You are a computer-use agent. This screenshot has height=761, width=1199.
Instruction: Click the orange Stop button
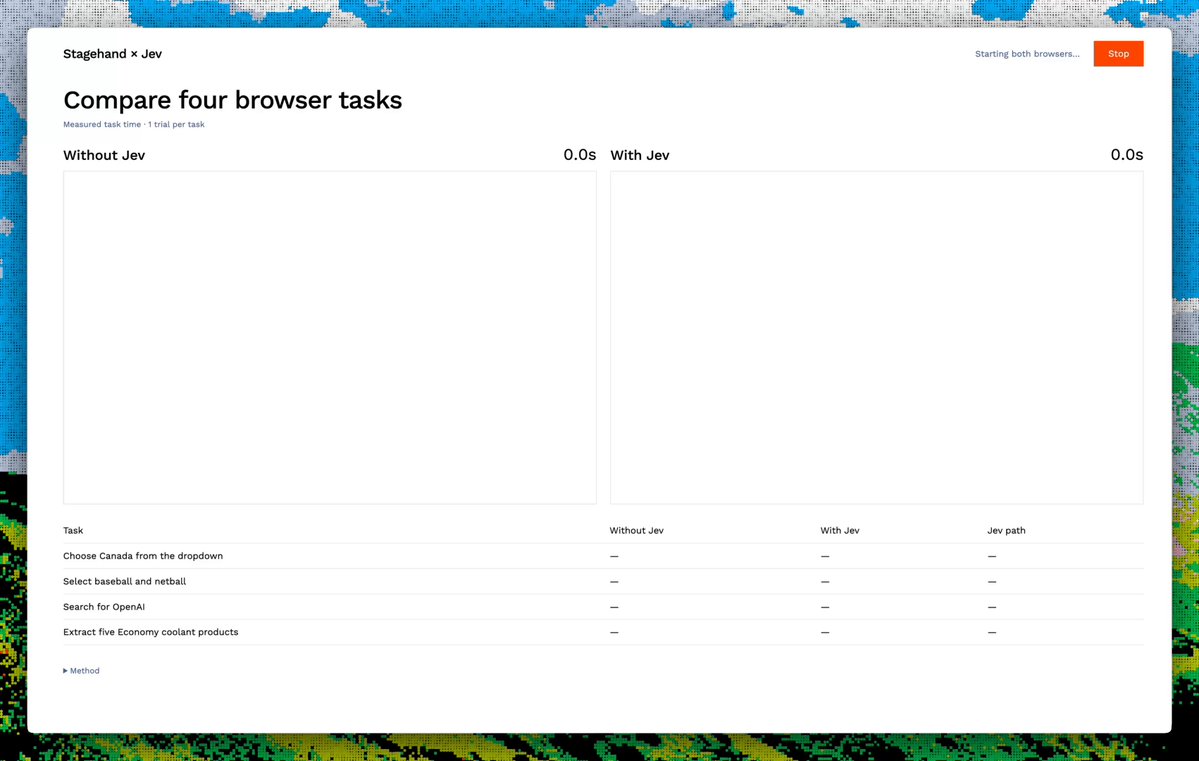(x=1118, y=54)
